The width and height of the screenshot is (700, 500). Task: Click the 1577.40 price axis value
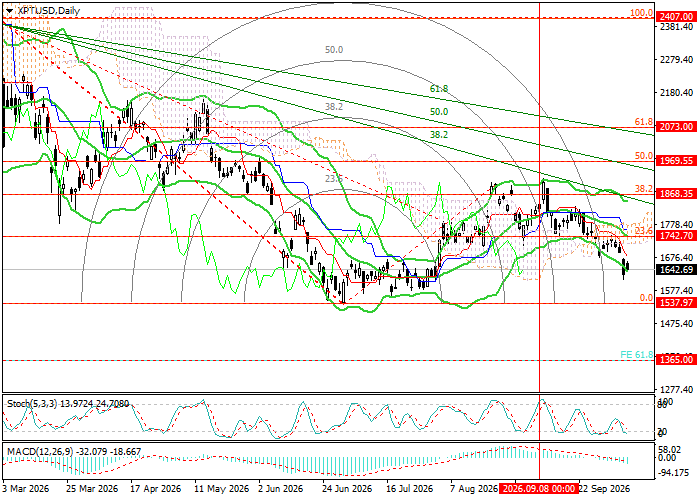(x=677, y=291)
